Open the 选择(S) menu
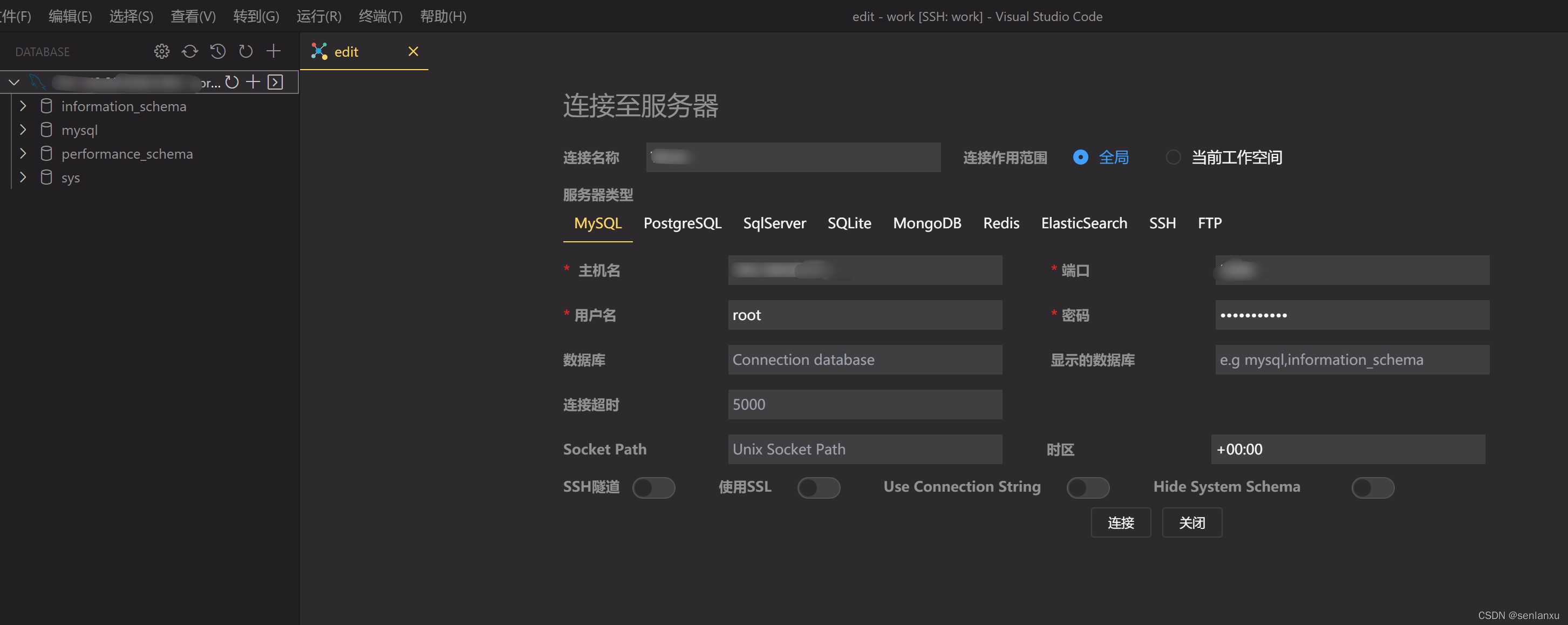The height and width of the screenshot is (625, 1568). (x=131, y=16)
